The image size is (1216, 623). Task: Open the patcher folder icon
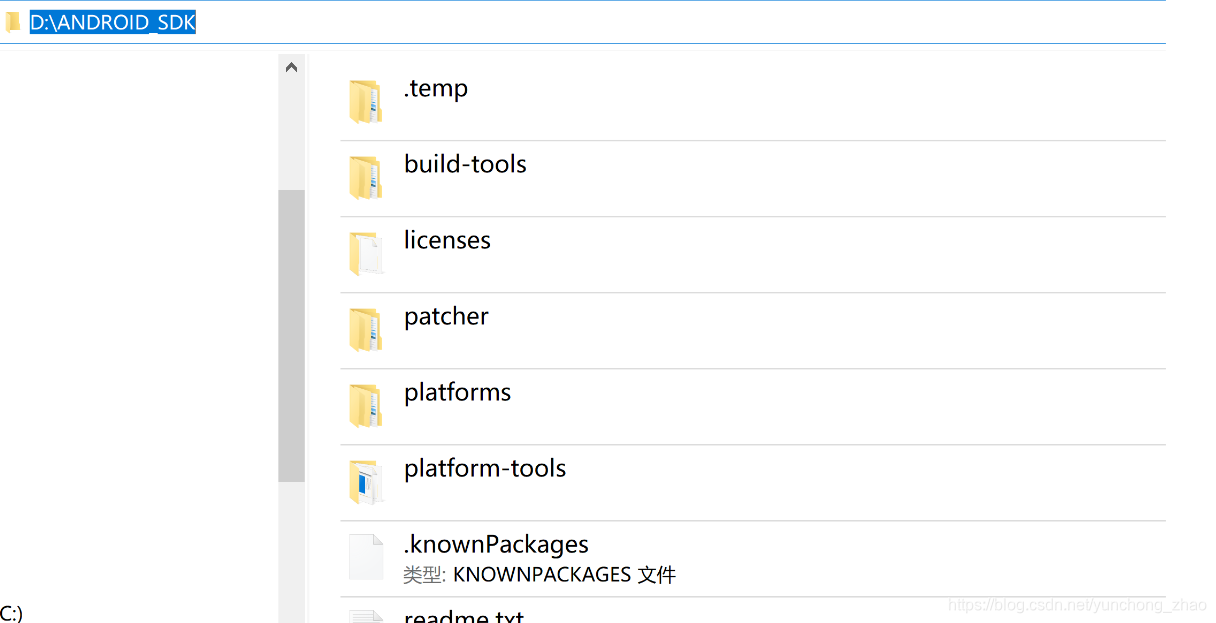tap(365, 330)
